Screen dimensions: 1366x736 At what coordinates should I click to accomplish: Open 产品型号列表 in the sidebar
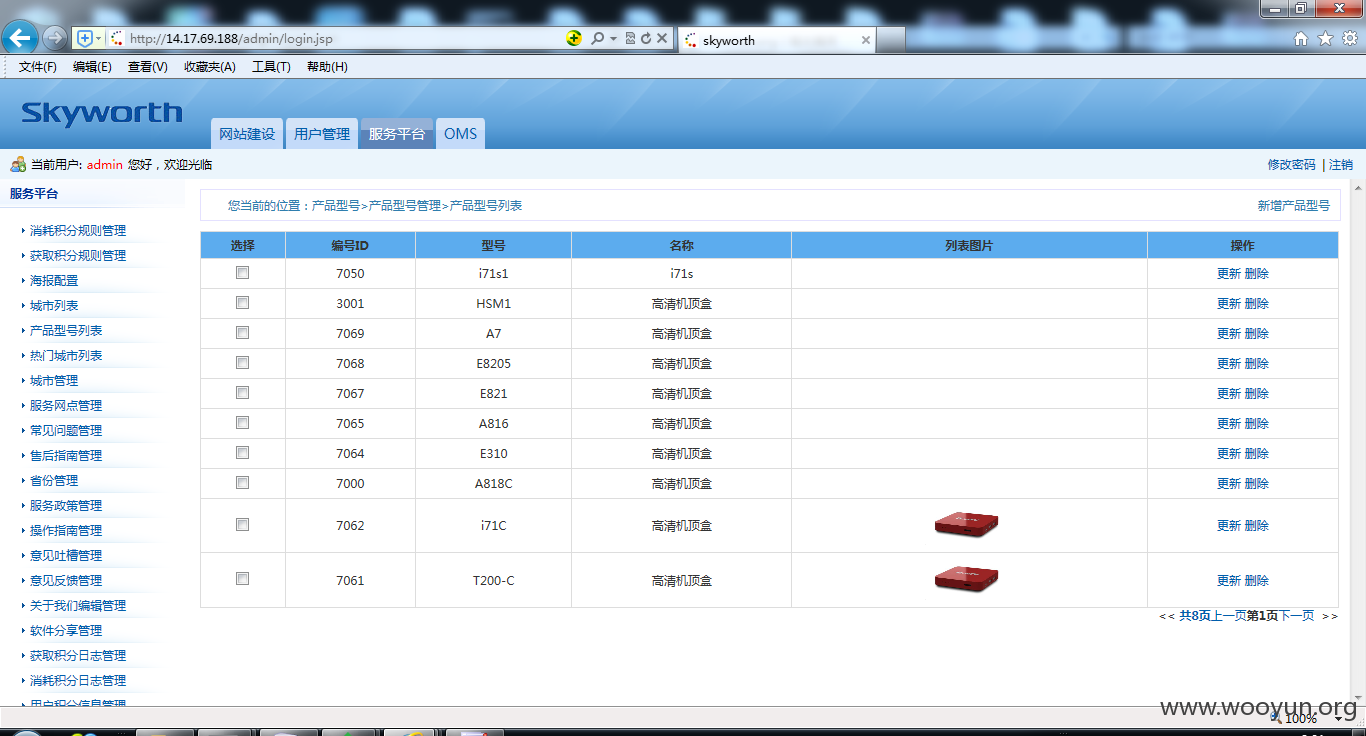(66, 331)
